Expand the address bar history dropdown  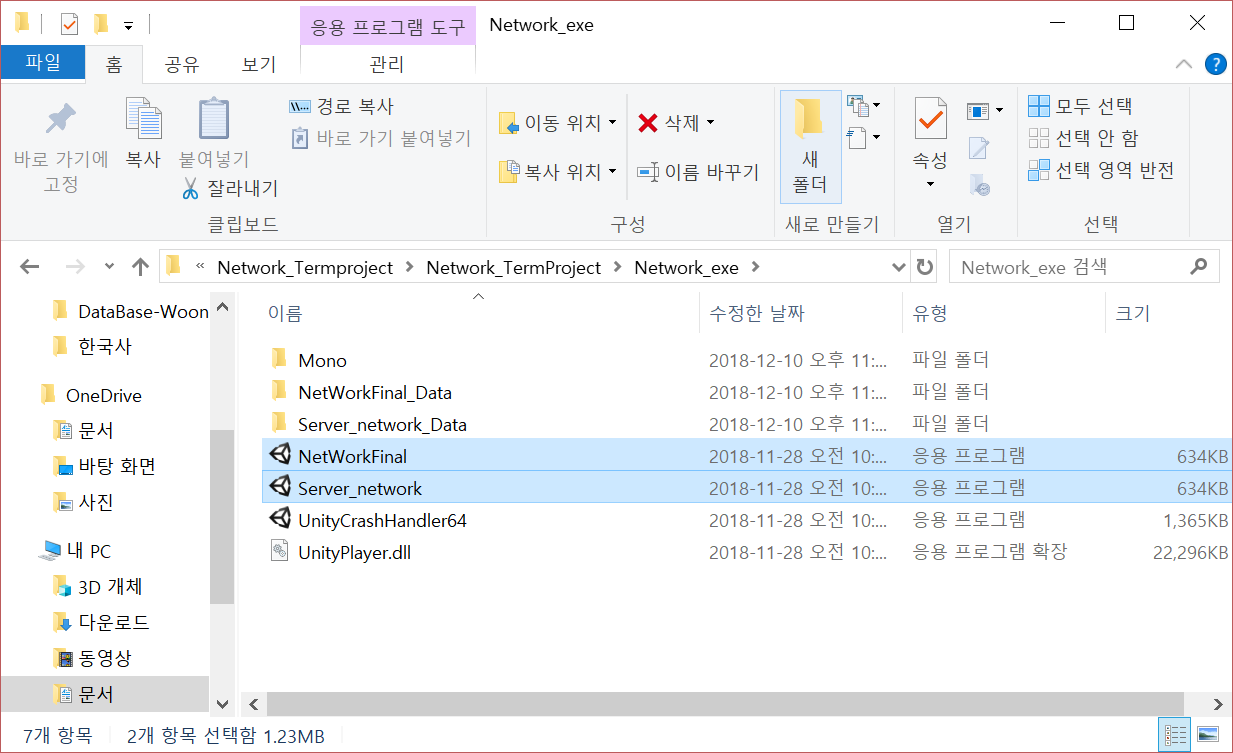tap(898, 267)
